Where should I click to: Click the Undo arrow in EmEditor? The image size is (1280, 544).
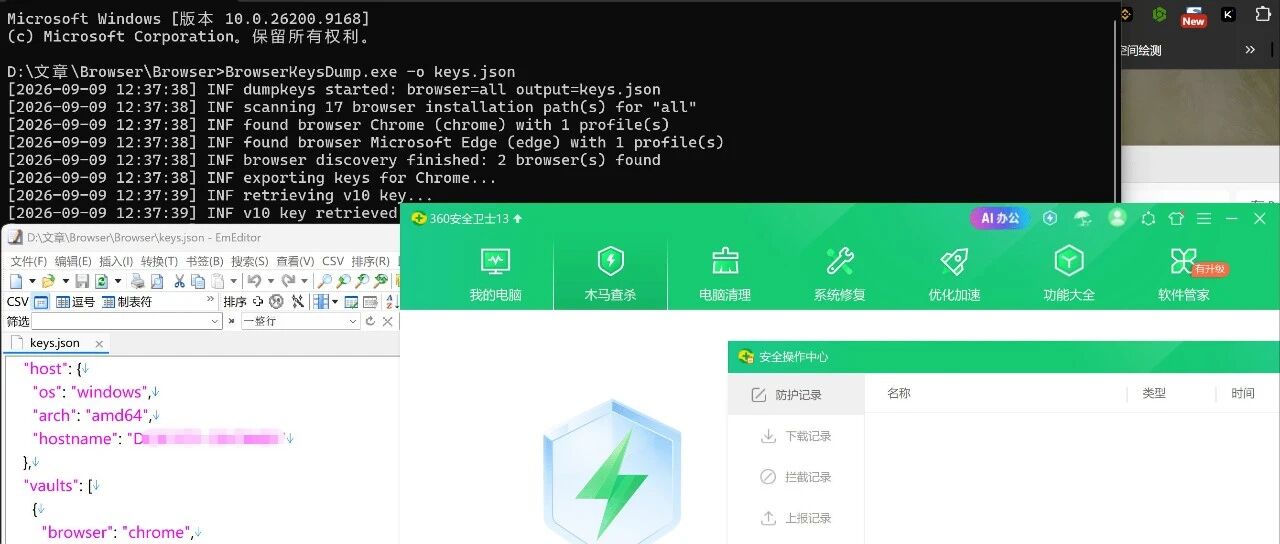tap(254, 281)
